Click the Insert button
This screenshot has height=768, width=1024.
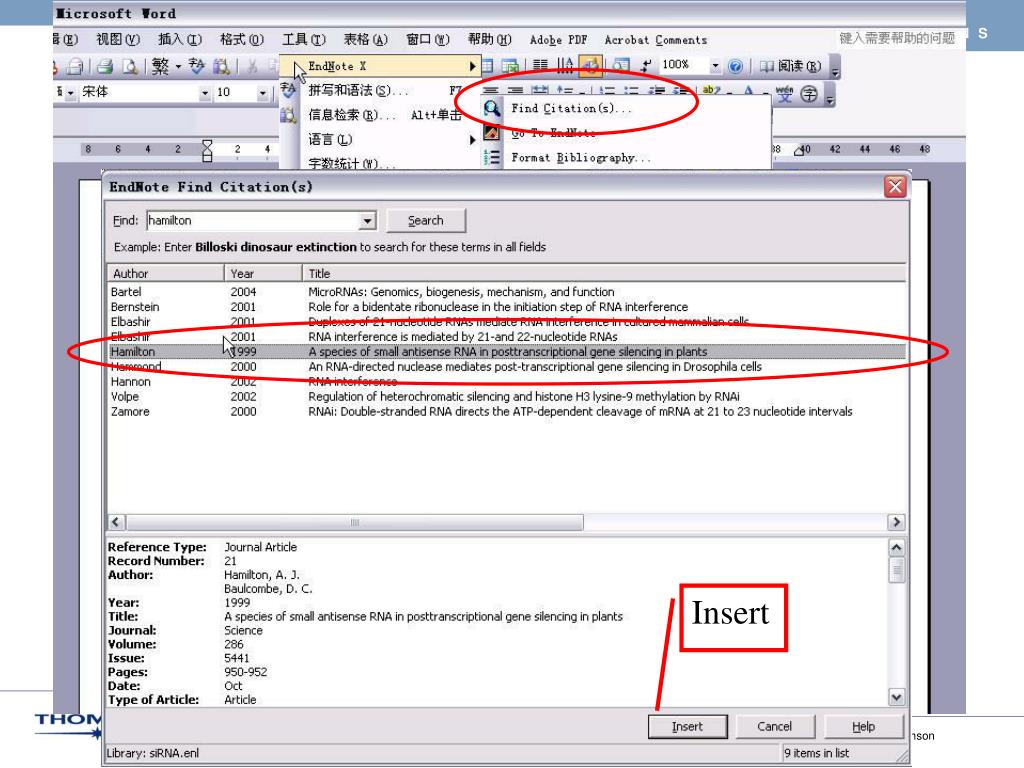pos(688,726)
